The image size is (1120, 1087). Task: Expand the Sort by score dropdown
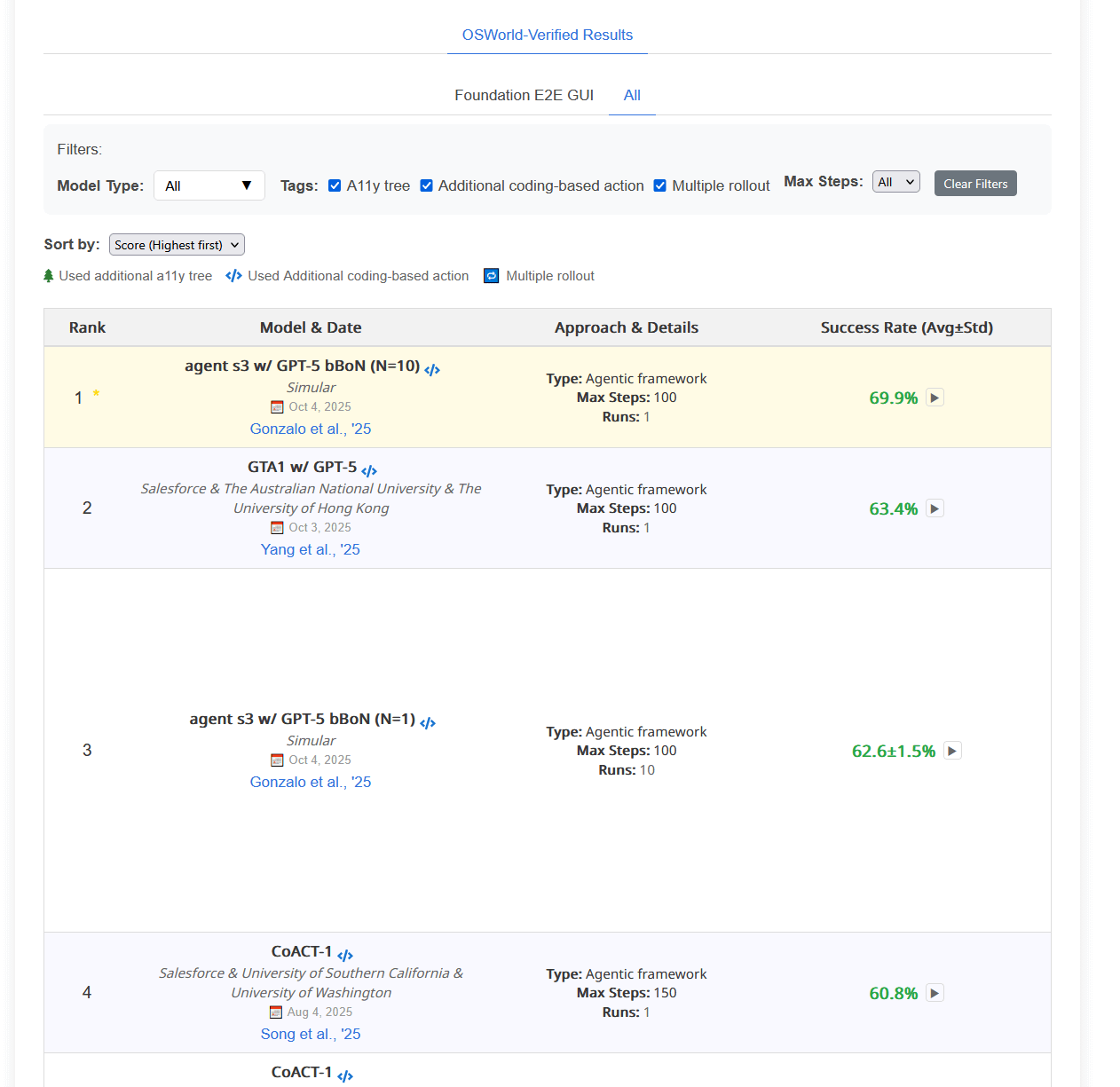tap(177, 245)
